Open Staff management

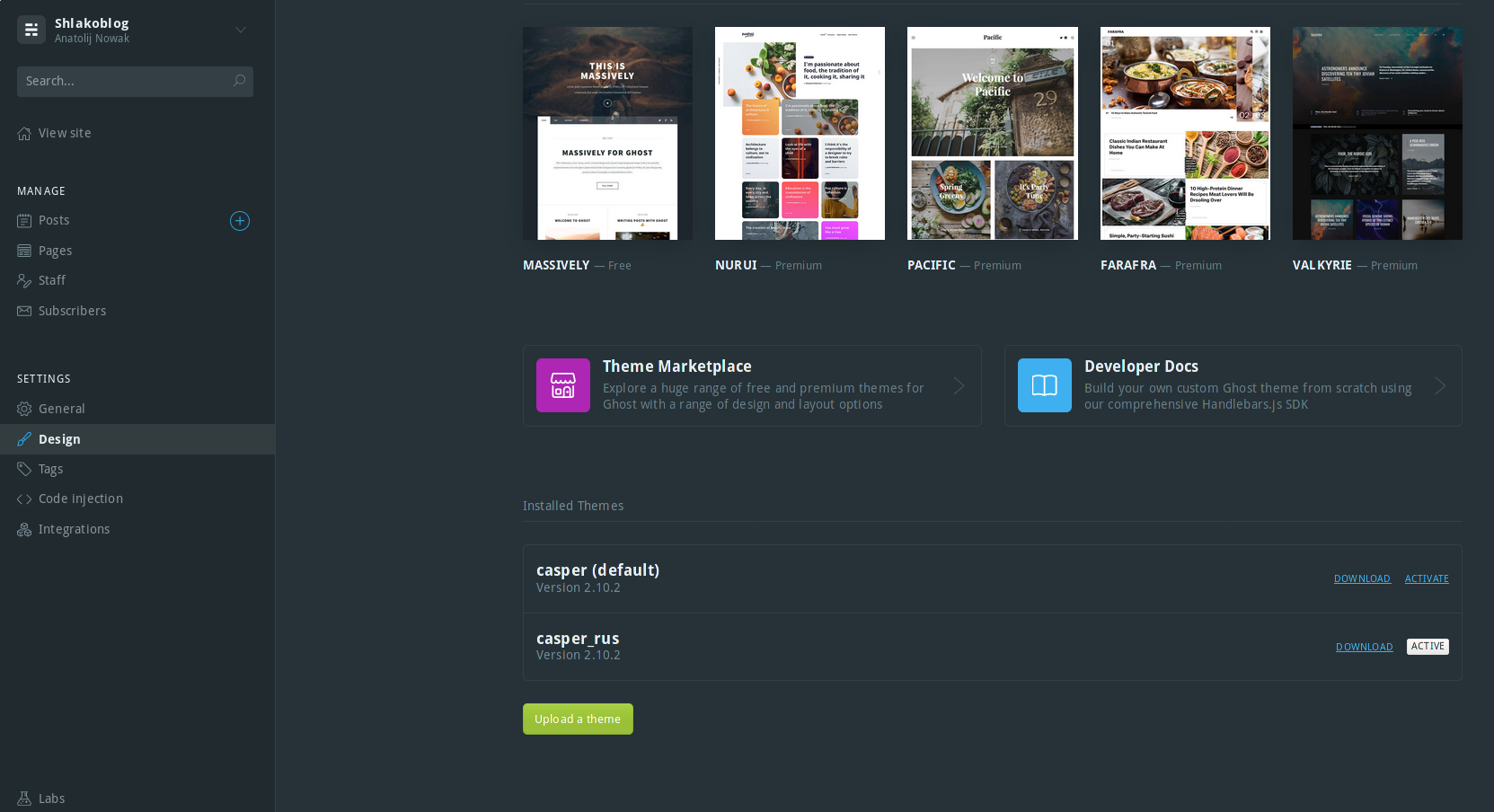coord(52,280)
